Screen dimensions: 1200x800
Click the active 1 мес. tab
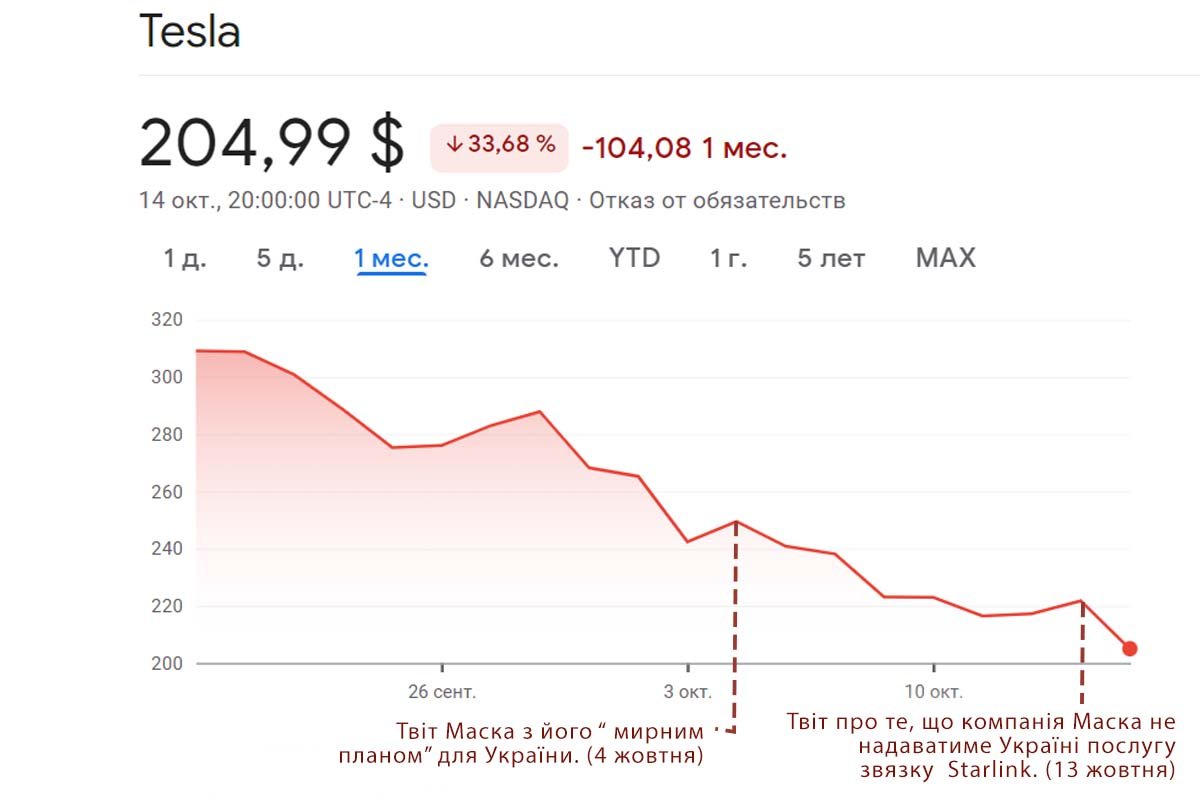tap(391, 259)
